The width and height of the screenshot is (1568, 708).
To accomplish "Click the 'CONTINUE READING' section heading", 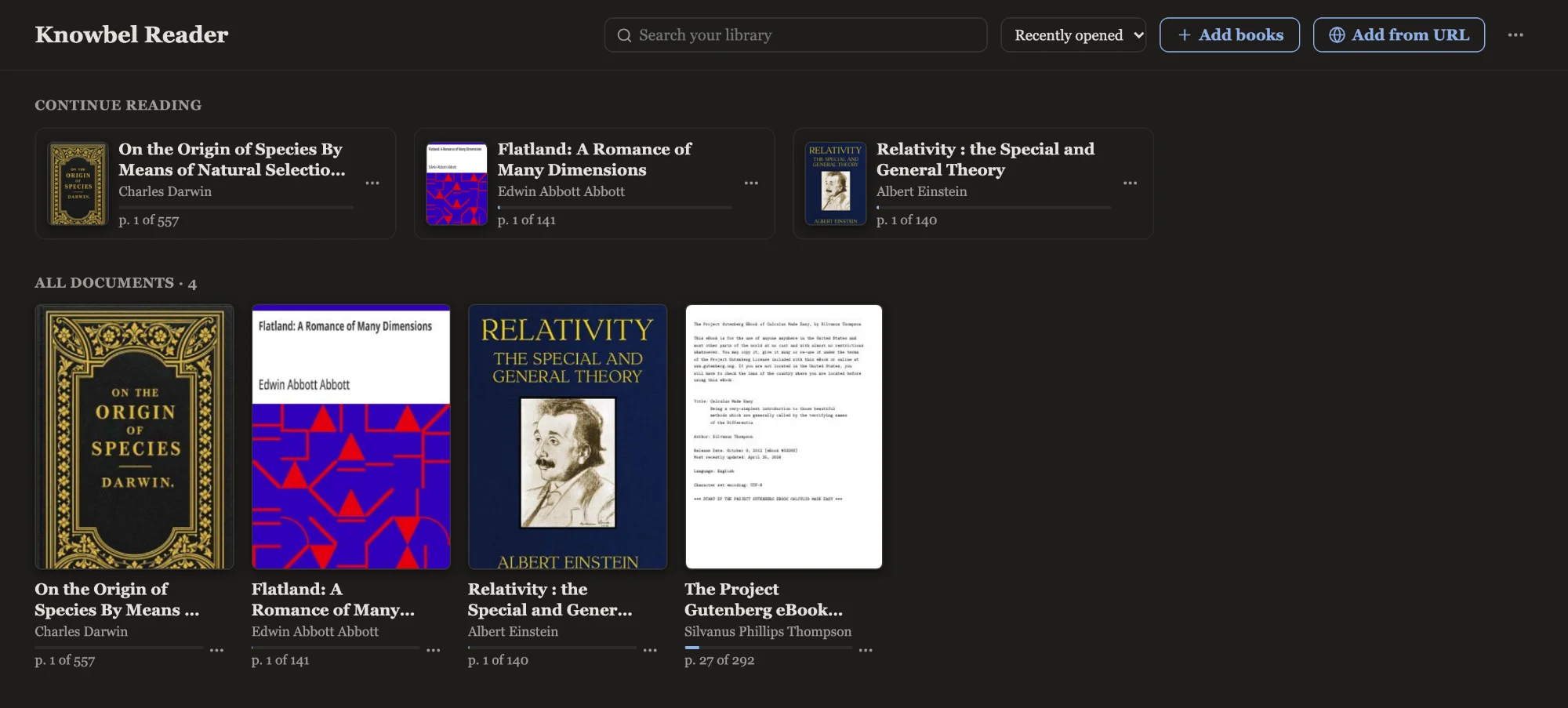I will coord(118,105).
